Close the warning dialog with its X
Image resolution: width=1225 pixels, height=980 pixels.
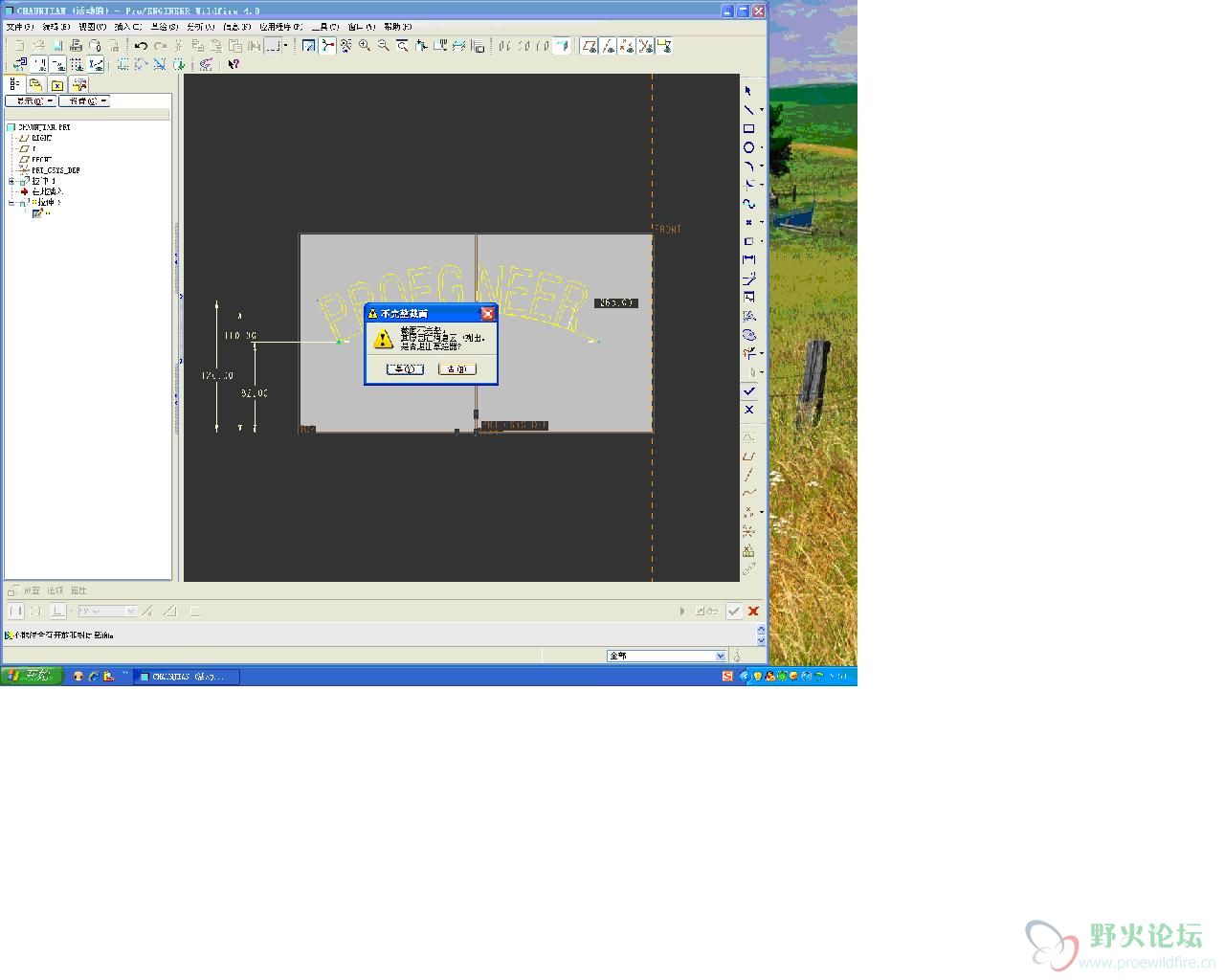[487, 313]
